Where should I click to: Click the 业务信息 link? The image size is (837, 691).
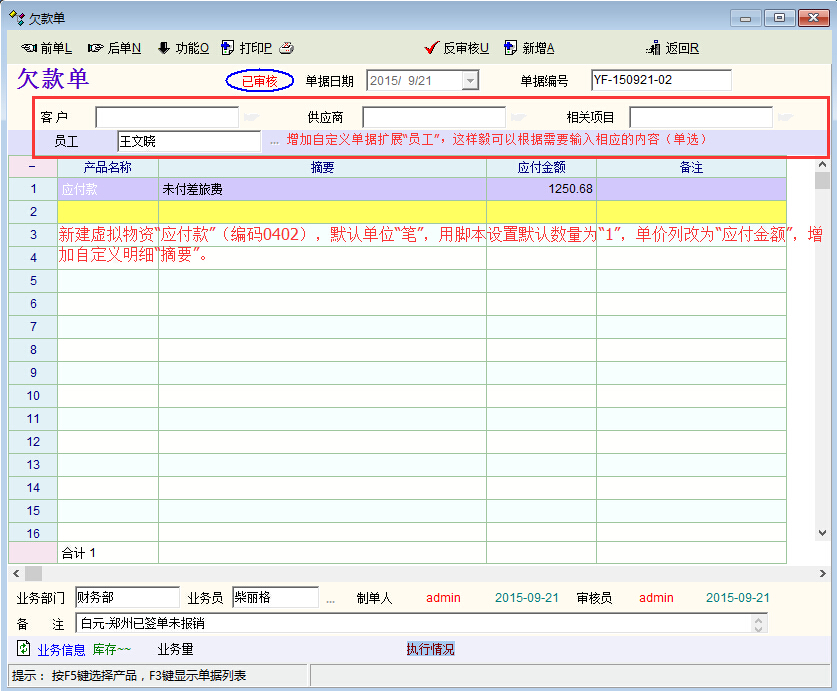tap(61, 649)
